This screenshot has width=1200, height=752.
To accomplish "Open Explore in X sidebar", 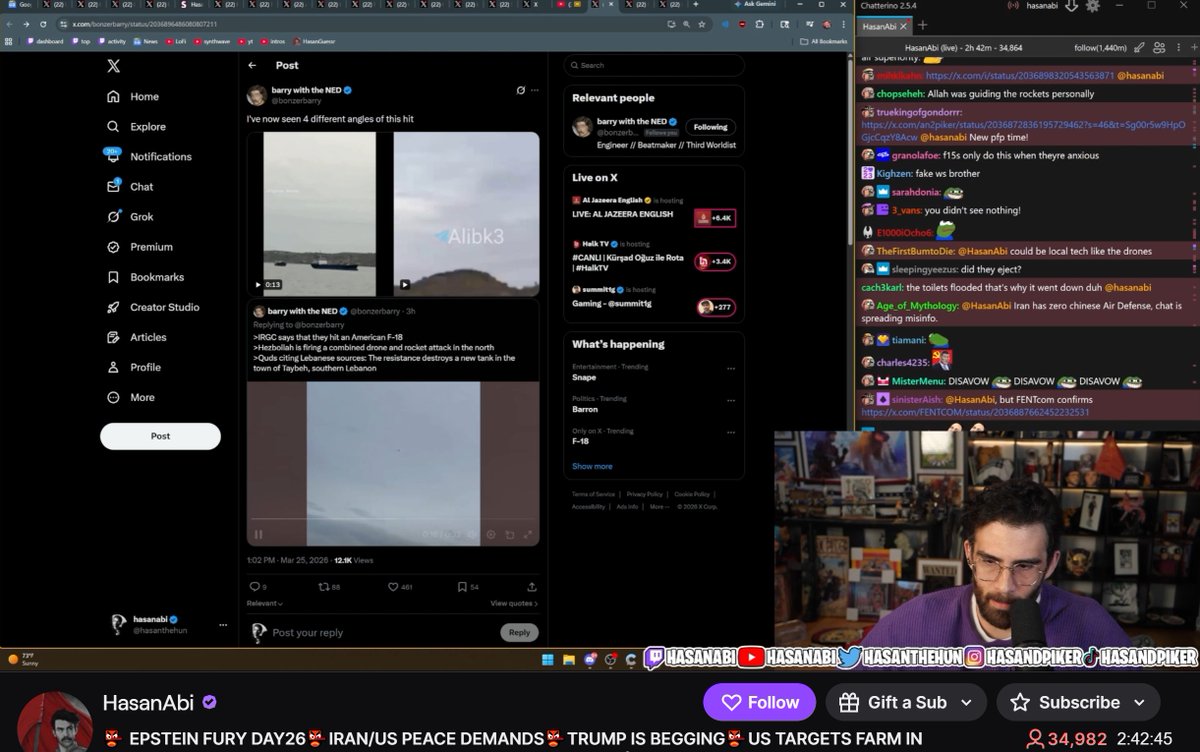I will [136, 127].
